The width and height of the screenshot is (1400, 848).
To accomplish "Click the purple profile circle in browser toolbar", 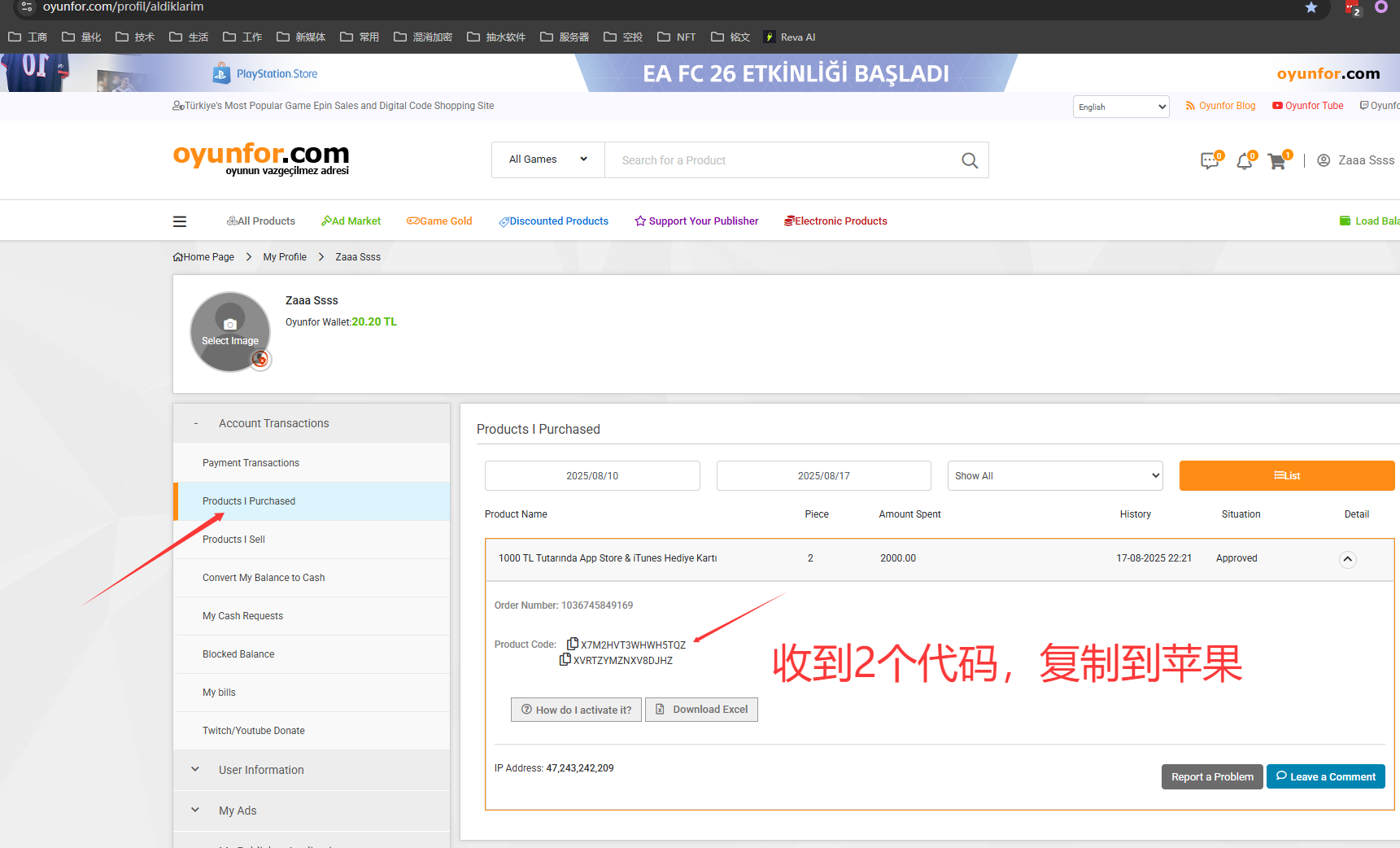I will point(1380,7).
